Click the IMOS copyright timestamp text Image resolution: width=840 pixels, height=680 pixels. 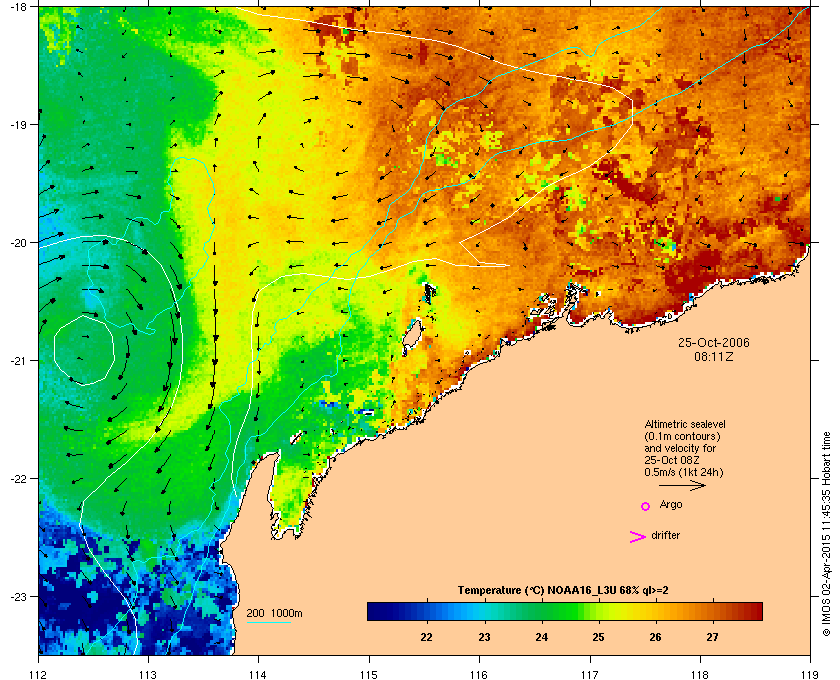click(x=827, y=535)
